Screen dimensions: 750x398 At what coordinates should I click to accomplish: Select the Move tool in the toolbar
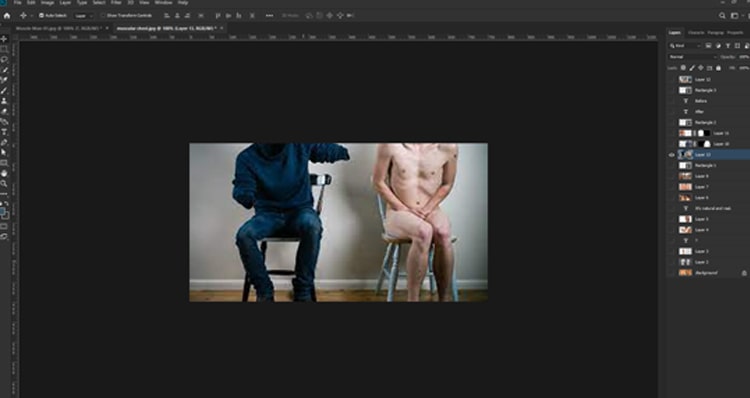[4, 39]
